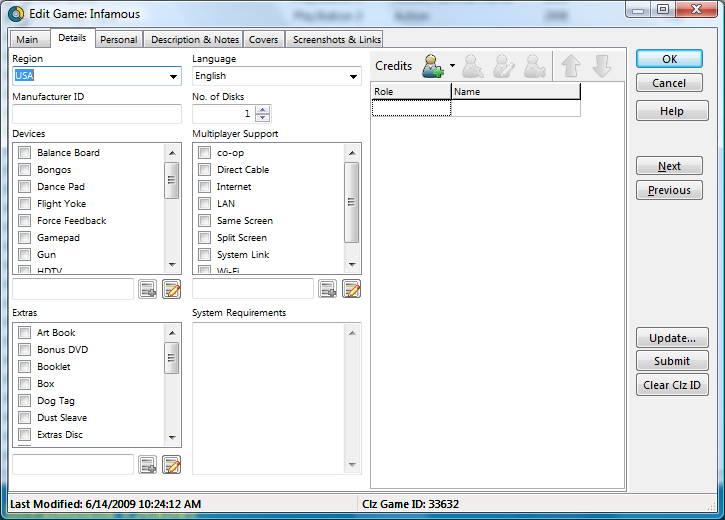This screenshot has width=725, height=520.
Task: Switch to the Covers tab
Action: coord(264,40)
